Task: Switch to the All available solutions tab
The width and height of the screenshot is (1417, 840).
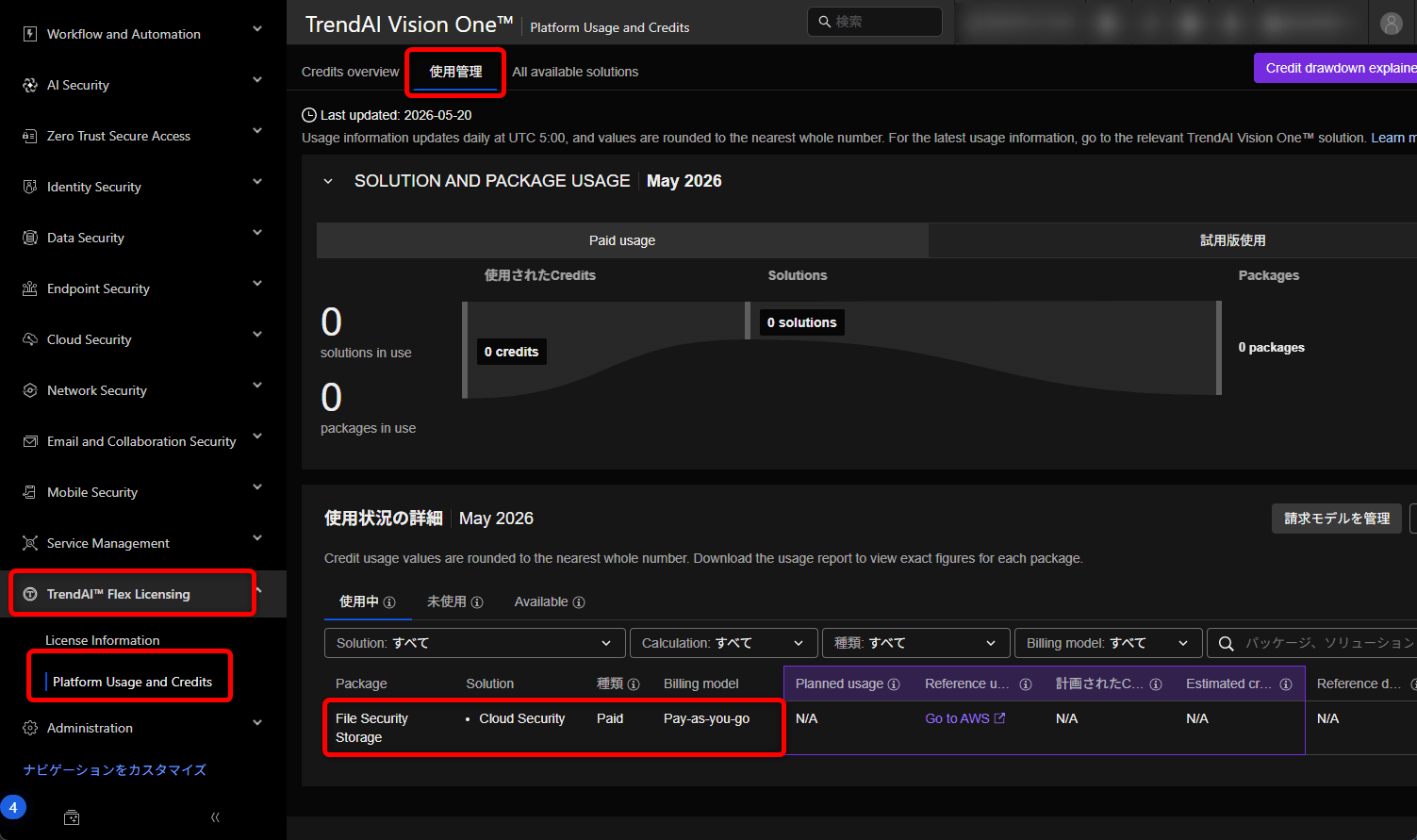Action: [x=575, y=72]
